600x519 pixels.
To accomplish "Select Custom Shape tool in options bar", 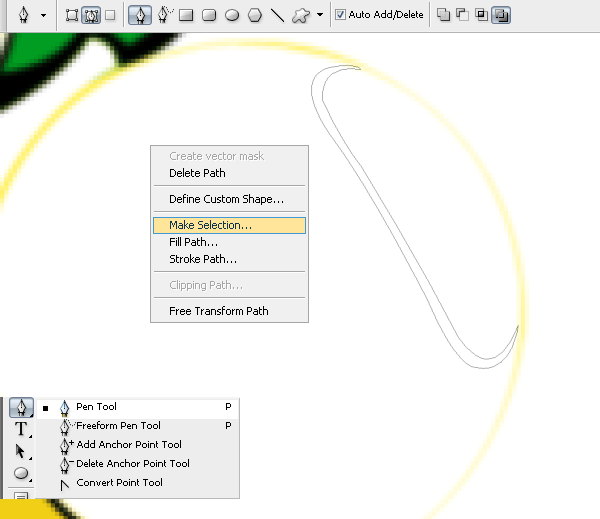I will pyautogui.click(x=301, y=15).
